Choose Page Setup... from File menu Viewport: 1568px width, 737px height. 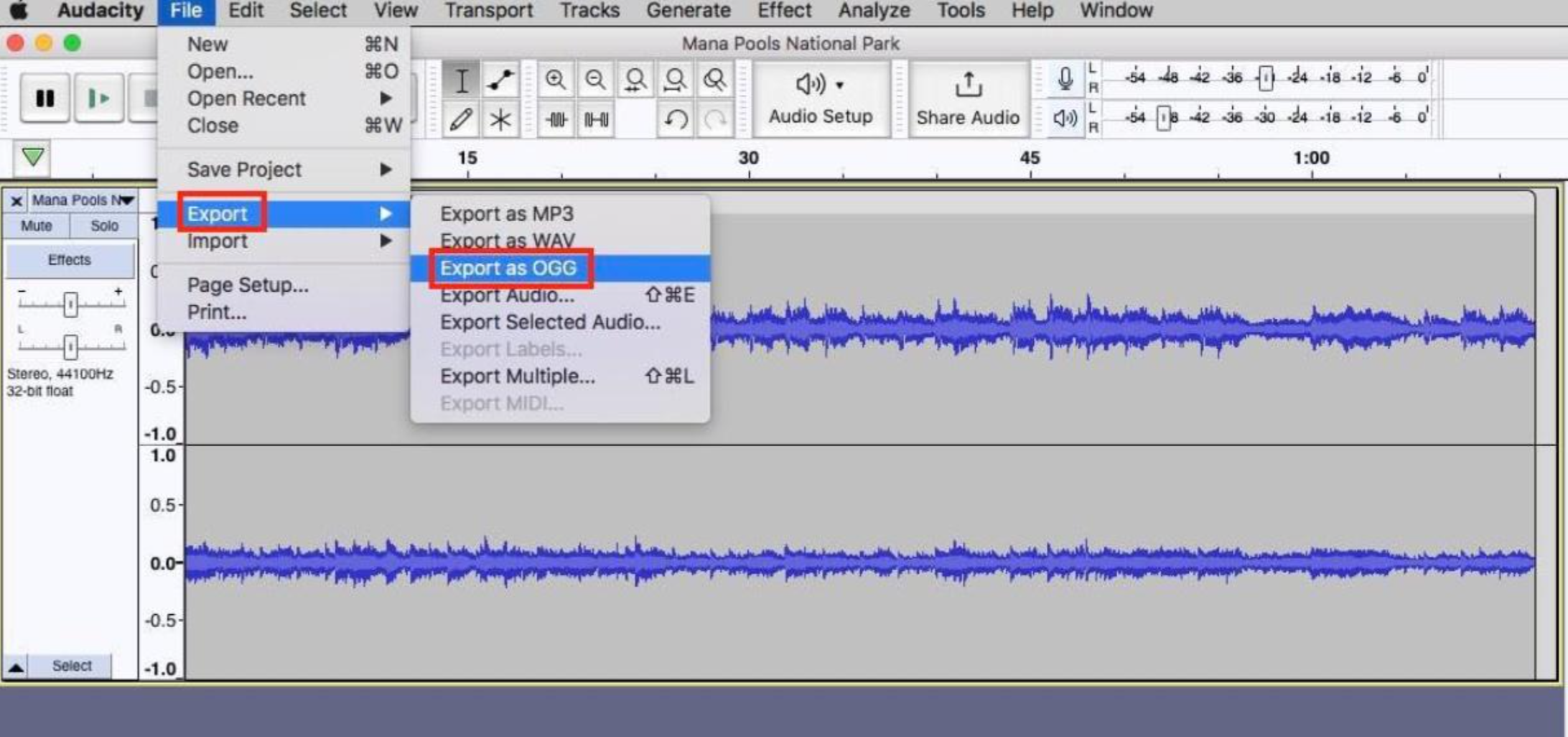click(284, 285)
